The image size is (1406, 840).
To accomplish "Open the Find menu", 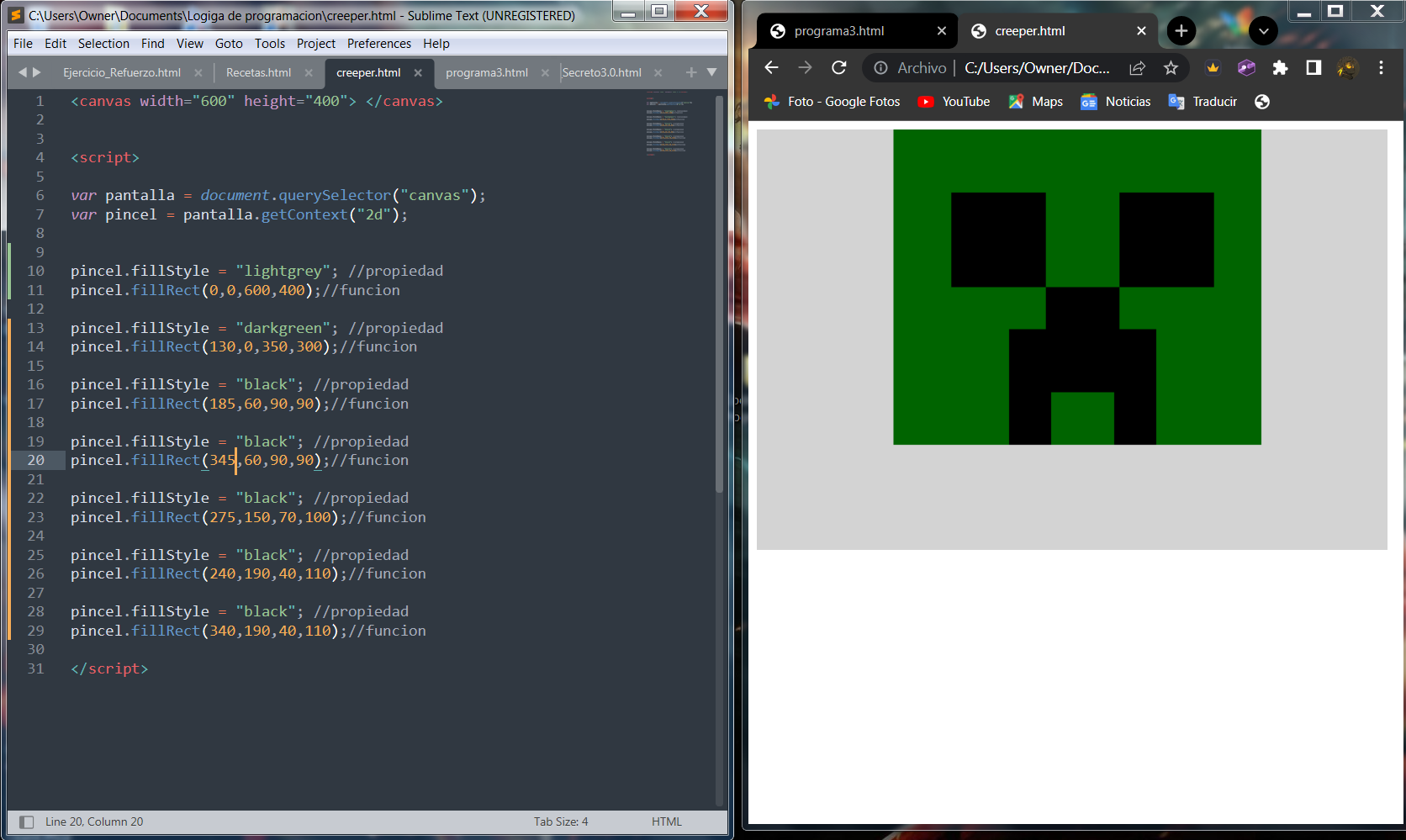I will point(152,44).
